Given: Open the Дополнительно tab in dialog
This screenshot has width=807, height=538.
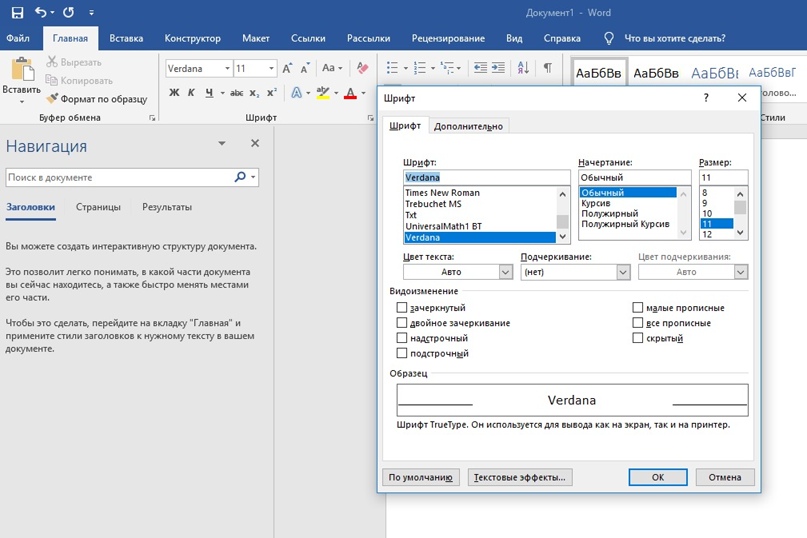Looking at the screenshot, I should [468, 126].
